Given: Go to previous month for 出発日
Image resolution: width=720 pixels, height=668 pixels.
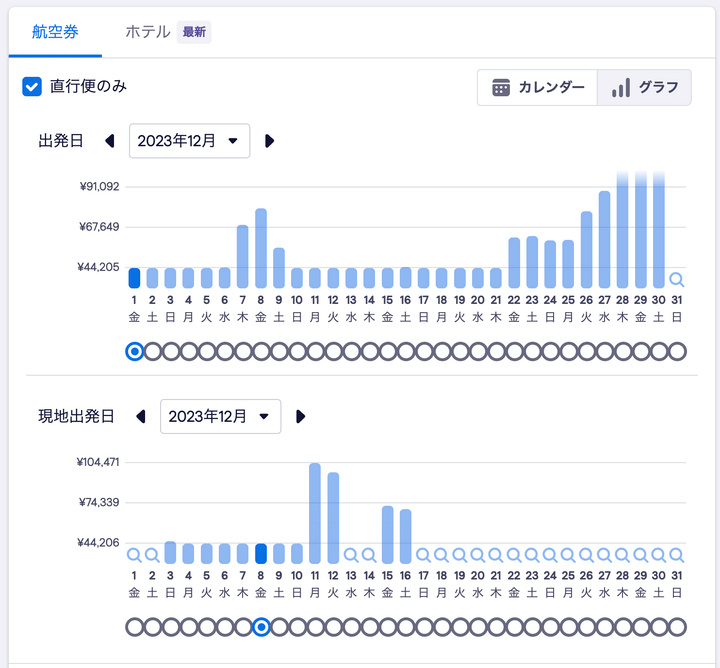Looking at the screenshot, I should 110,141.
